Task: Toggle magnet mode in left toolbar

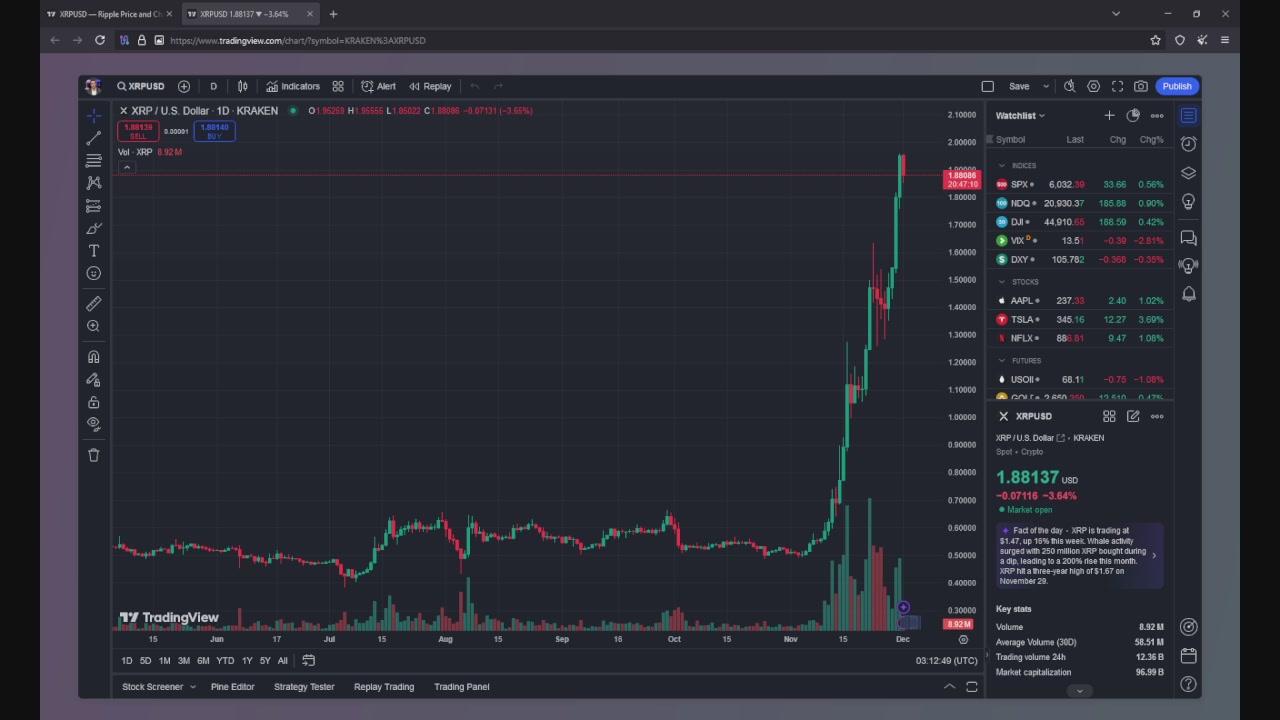Action: [x=93, y=357]
